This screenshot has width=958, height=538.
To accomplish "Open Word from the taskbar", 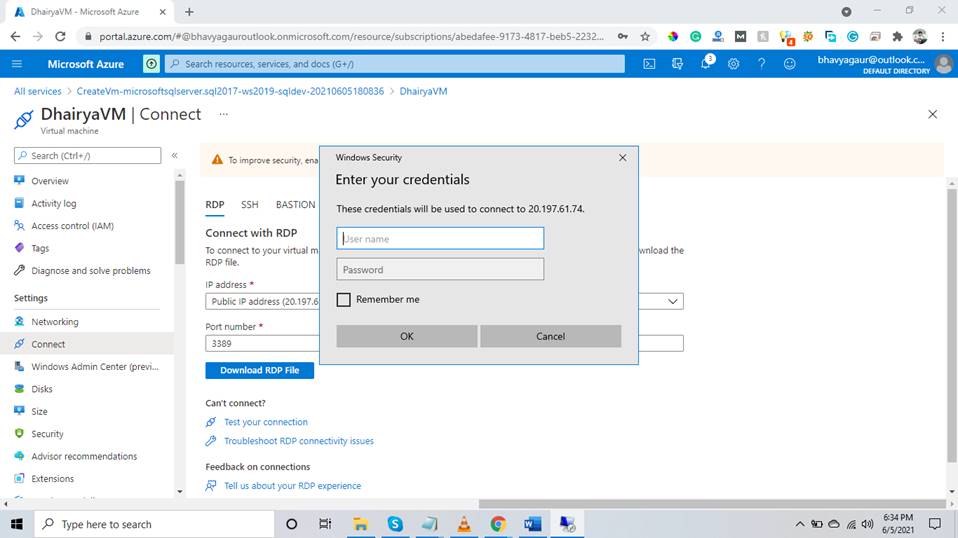I will click(x=532, y=524).
